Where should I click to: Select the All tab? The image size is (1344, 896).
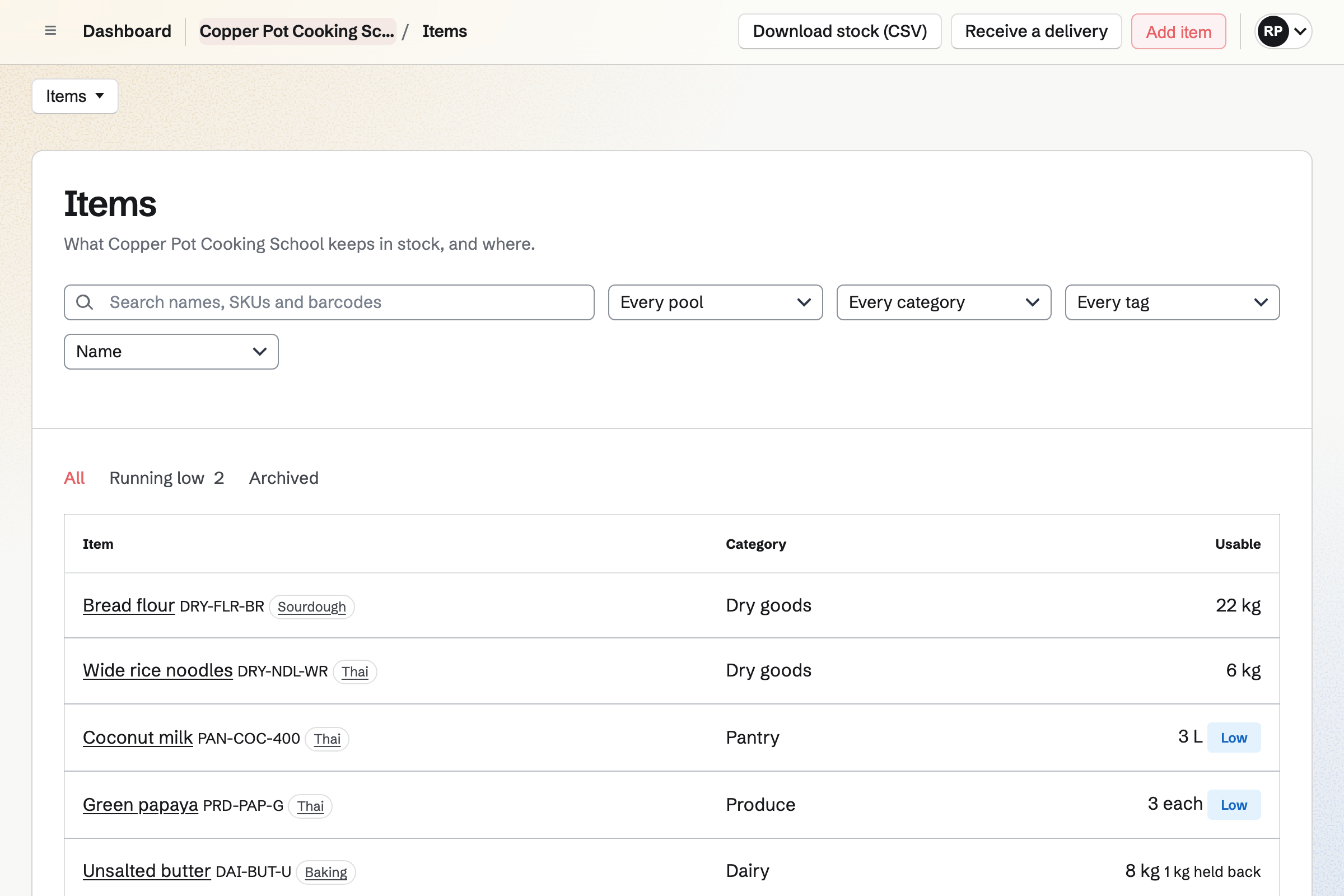tap(74, 478)
